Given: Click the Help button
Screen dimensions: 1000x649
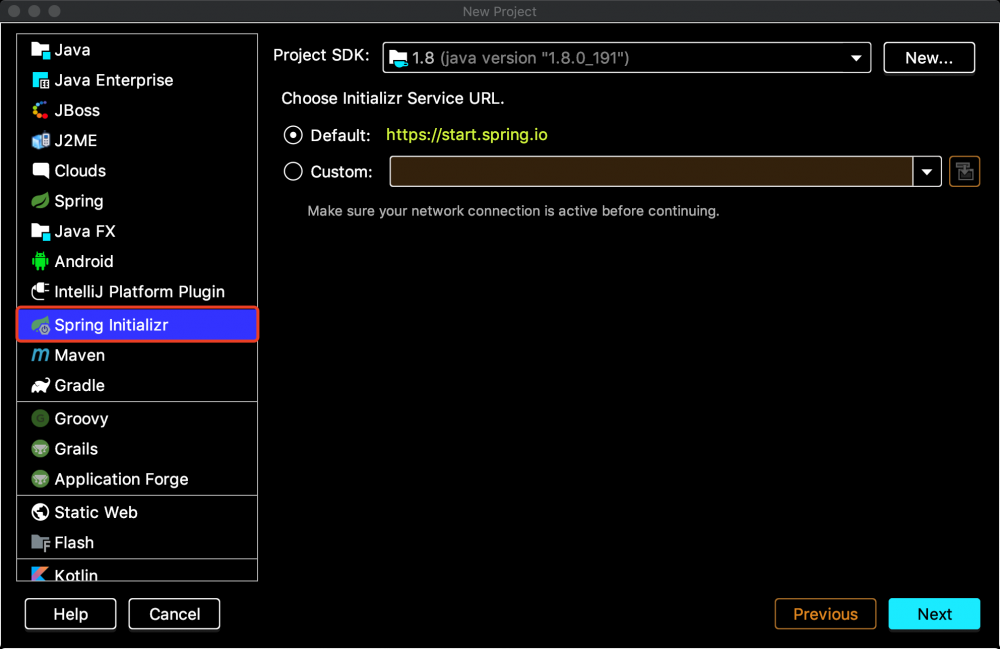Looking at the screenshot, I should (71, 614).
